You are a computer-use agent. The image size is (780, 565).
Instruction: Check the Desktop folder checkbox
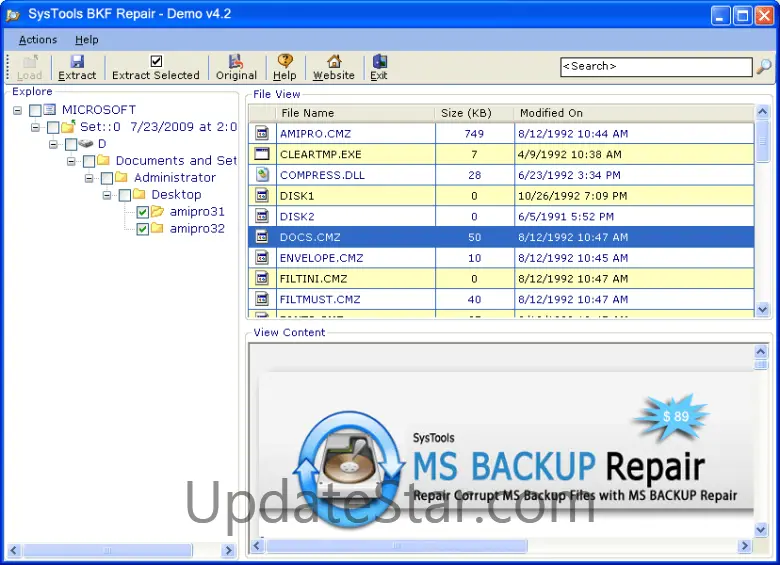(125, 195)
